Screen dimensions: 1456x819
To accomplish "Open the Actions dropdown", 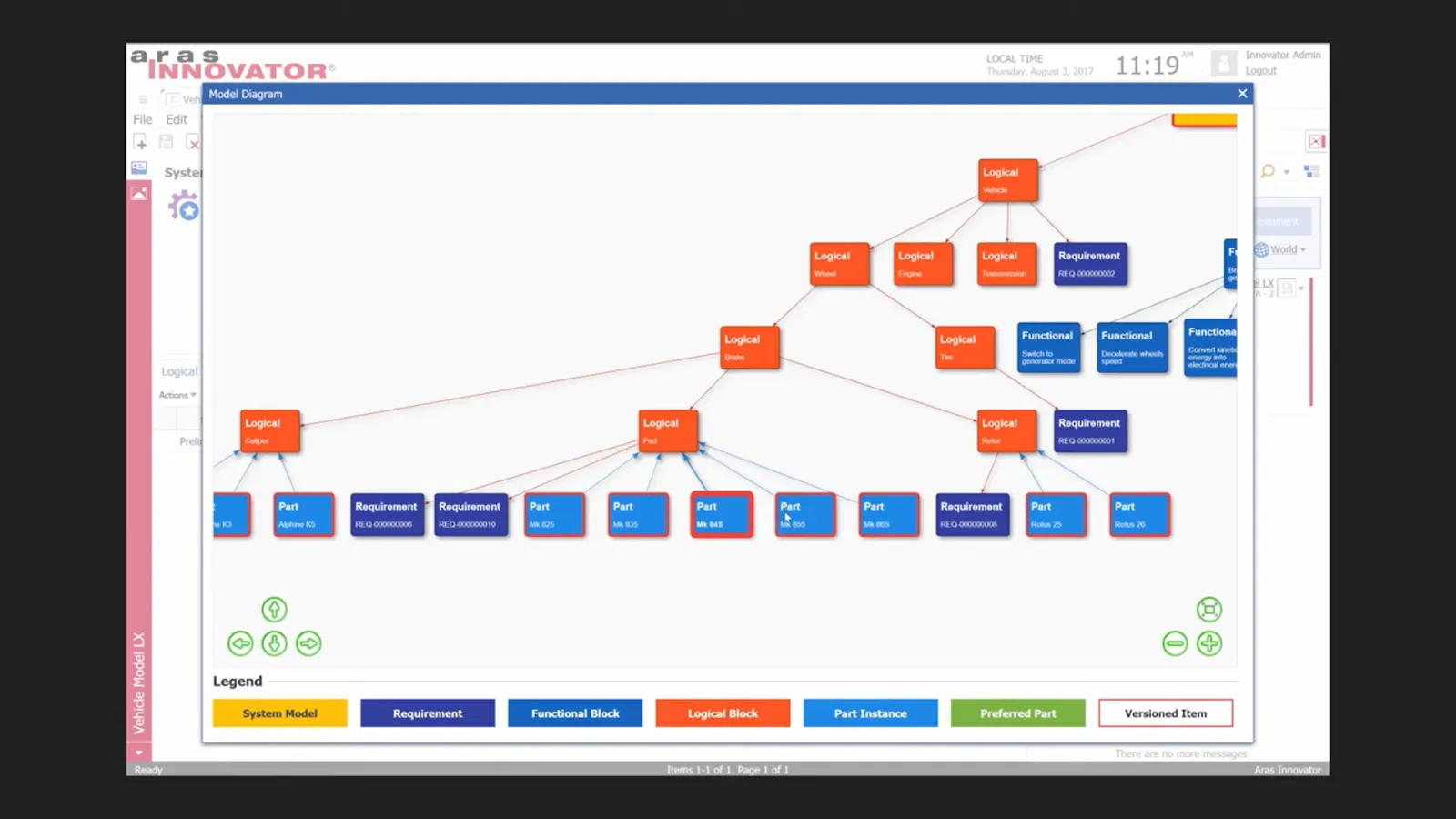I will 177,395.
